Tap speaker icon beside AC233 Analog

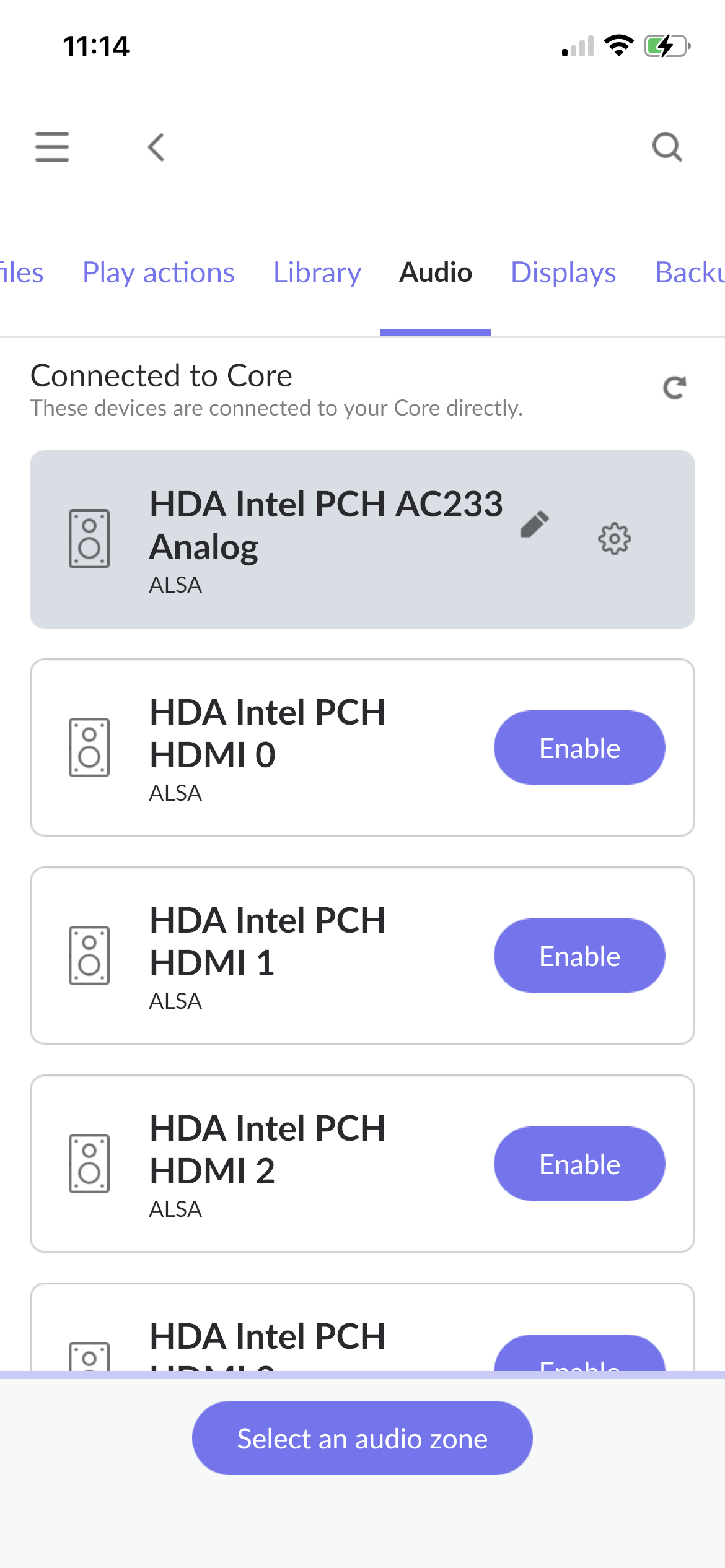(x=89, y=539)
